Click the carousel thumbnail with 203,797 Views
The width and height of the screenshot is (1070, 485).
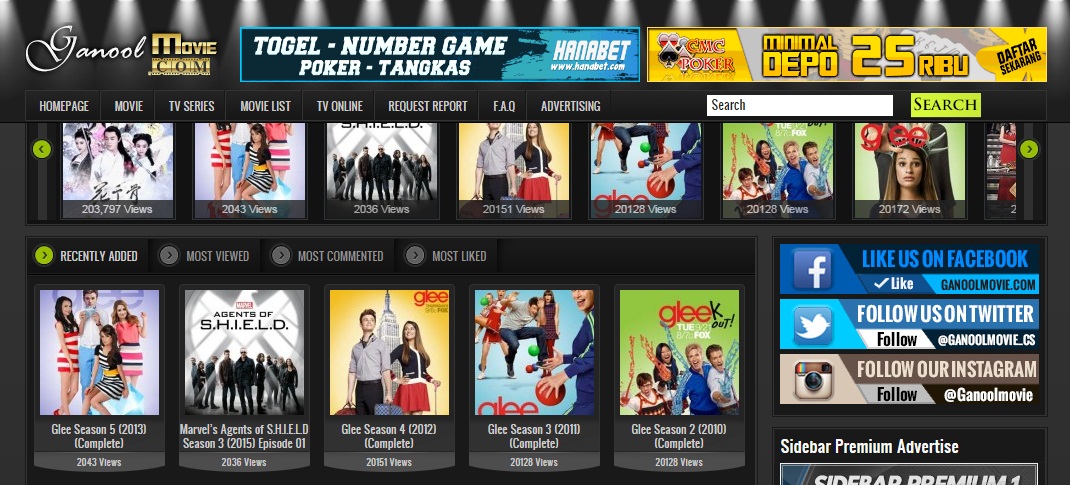click(x=117, y=171)
